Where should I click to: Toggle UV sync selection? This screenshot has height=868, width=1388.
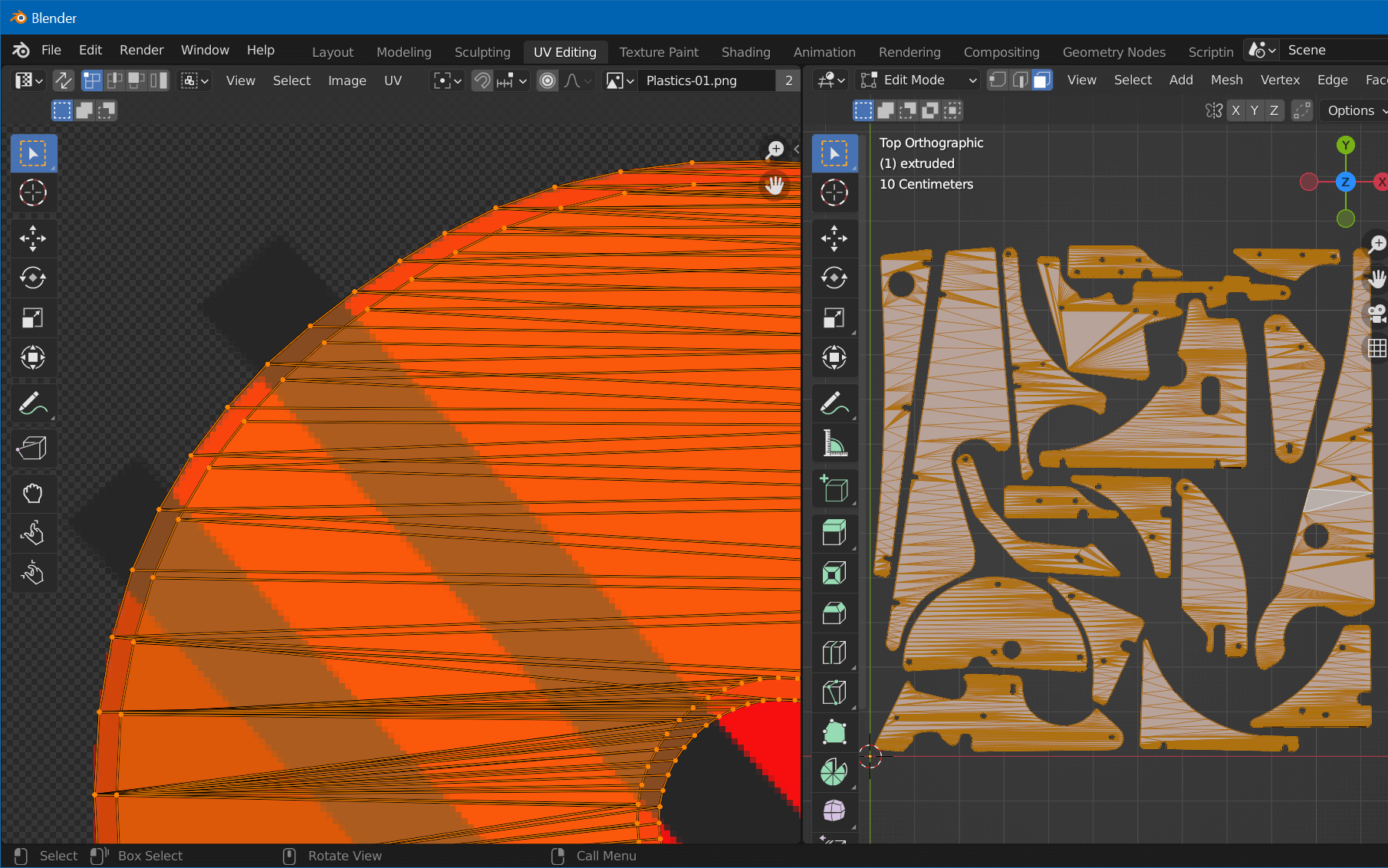pos(64,81)
